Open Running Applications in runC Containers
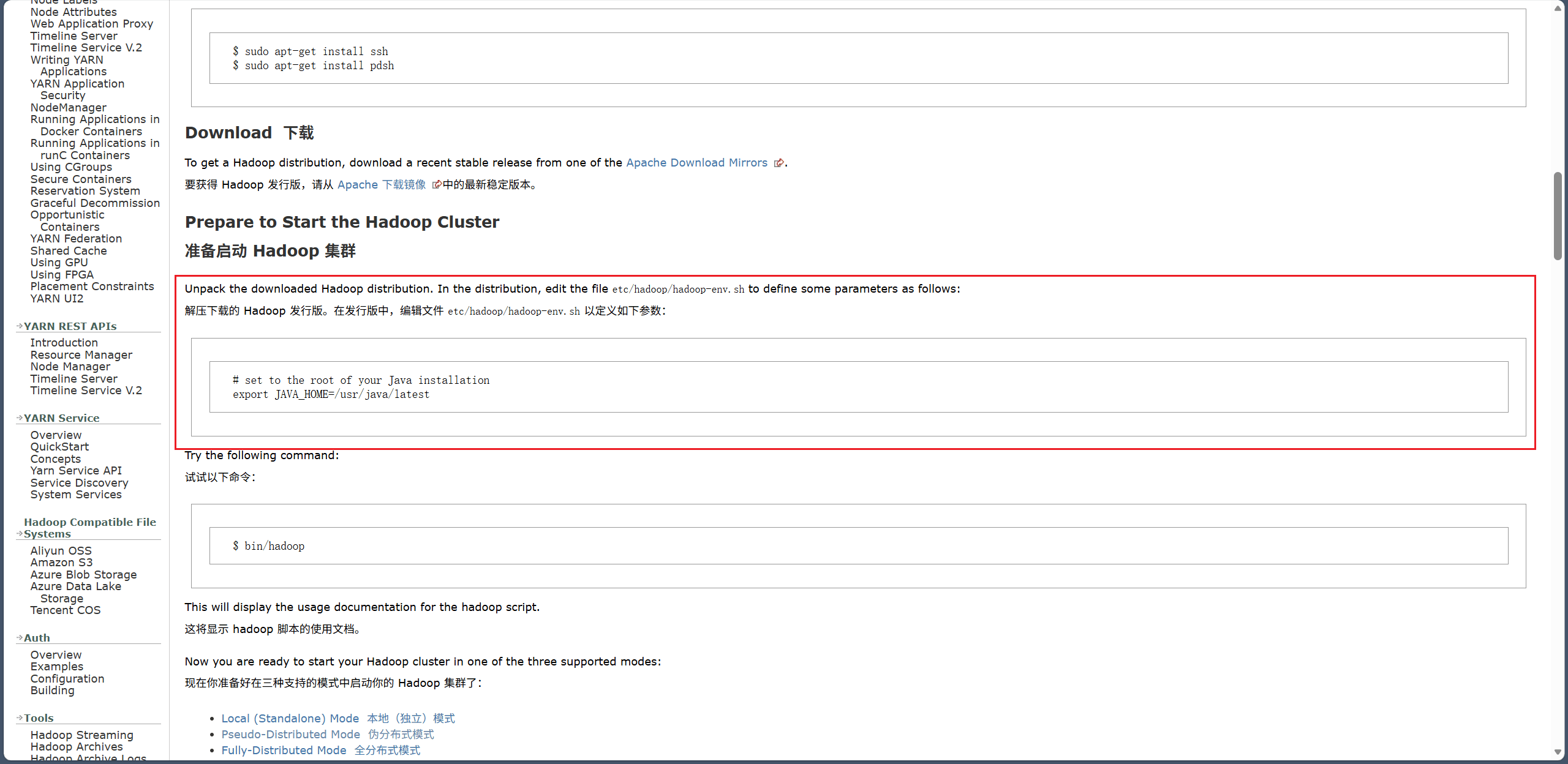The image size is (1568, 764). [x=95, y=149]
